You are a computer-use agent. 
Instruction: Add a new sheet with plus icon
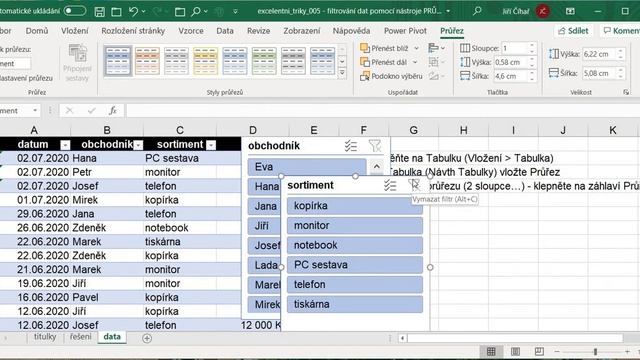[x=147, y=338]
